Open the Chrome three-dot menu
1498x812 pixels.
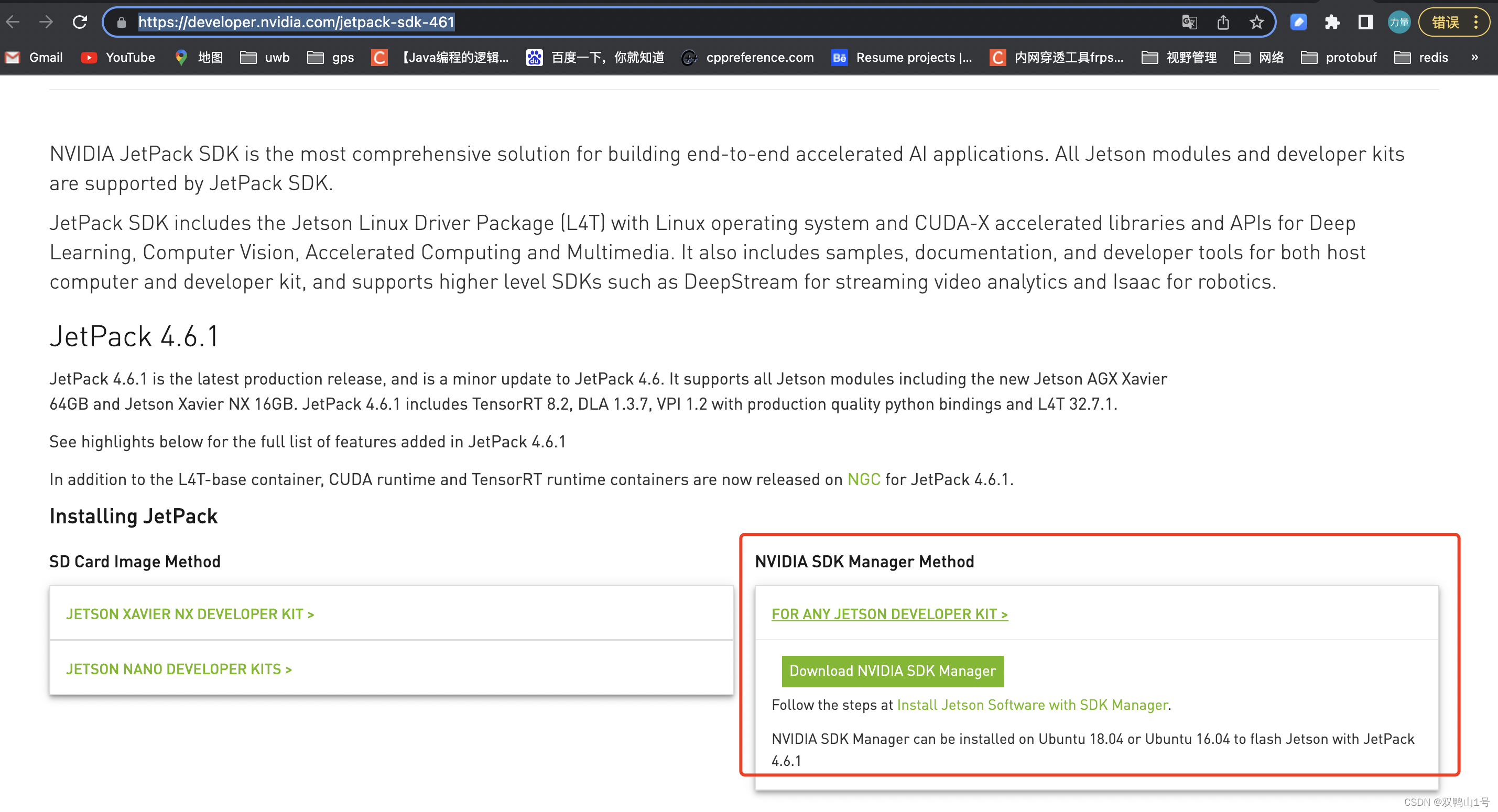coord(1476,22)
